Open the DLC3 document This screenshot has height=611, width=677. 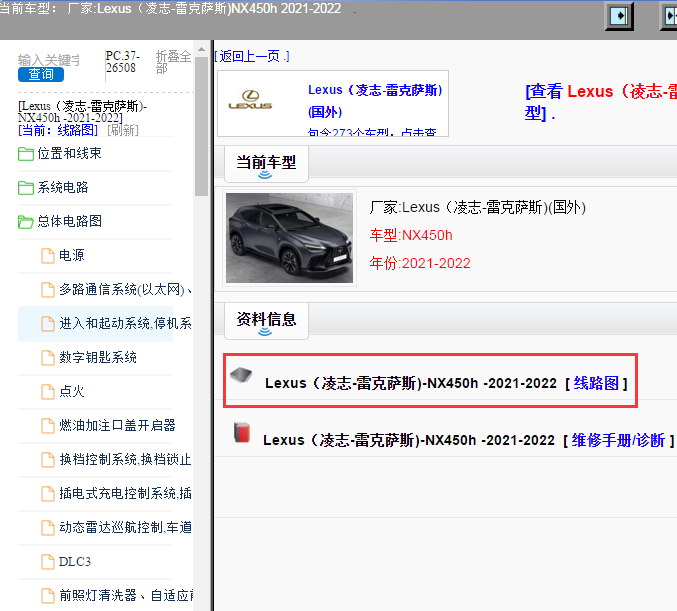coord(75,561)
